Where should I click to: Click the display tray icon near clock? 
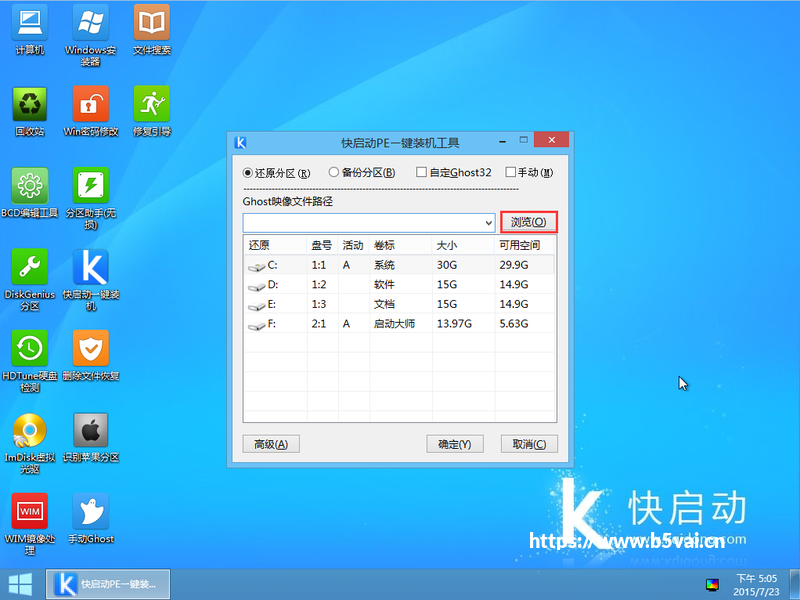712,585
